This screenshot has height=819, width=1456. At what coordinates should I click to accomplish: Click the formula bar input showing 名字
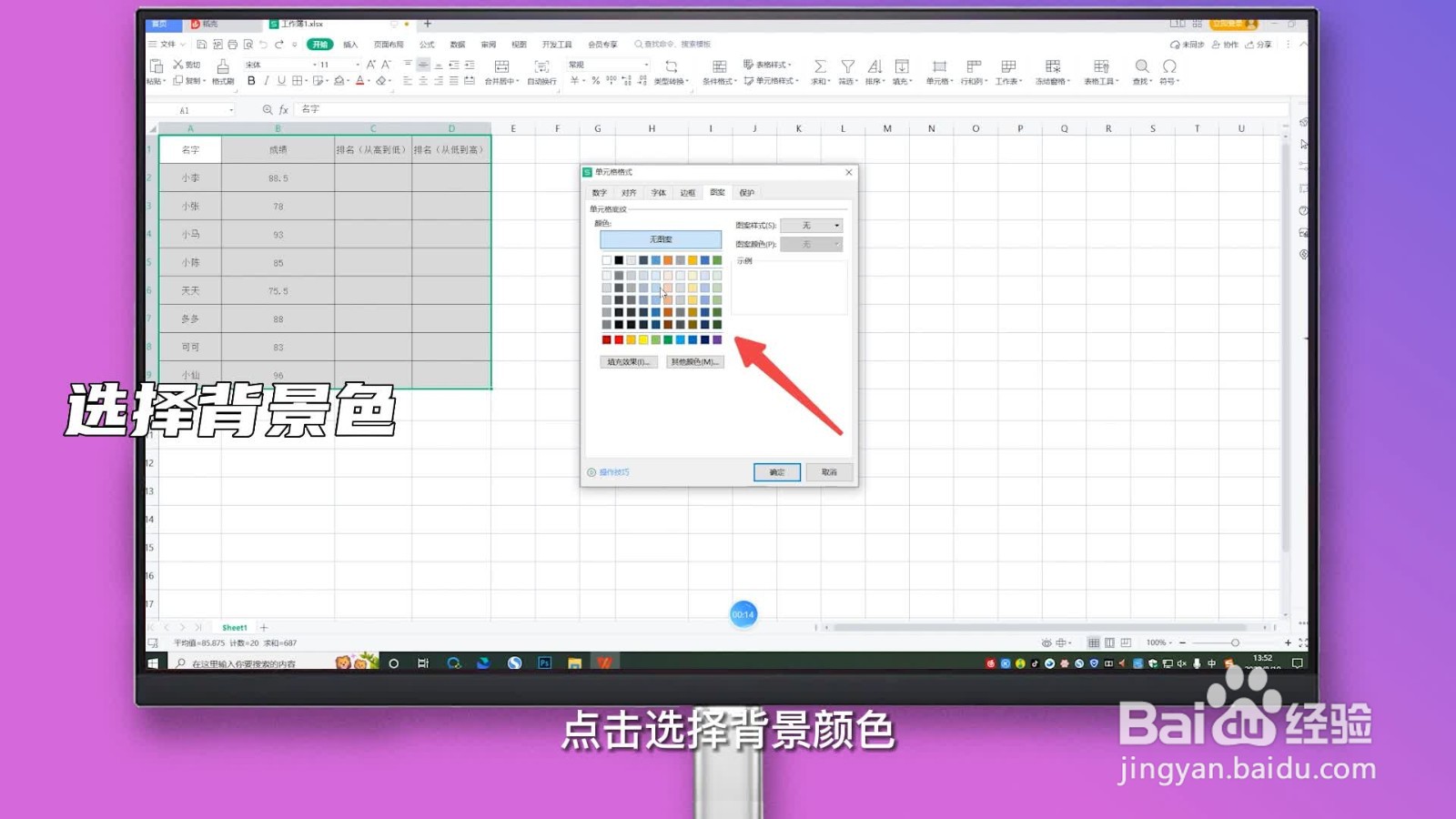click(792, 109)
